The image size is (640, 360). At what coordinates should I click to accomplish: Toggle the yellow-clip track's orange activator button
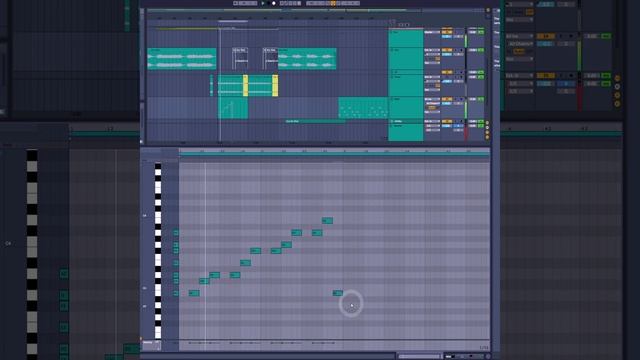click(x=447, y=77)
